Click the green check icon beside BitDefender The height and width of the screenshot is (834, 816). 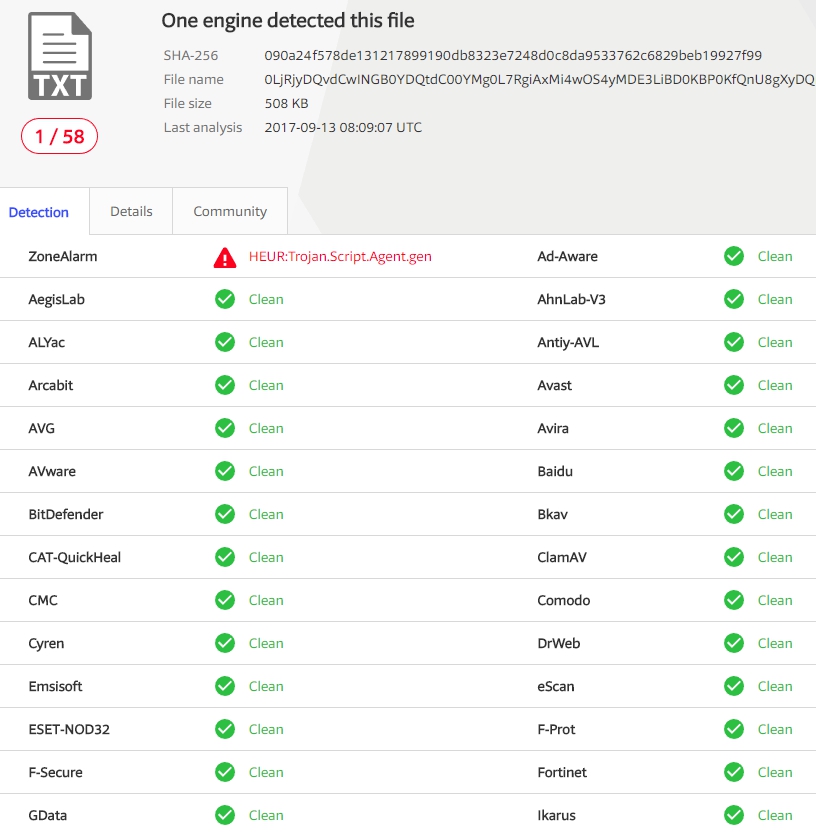225,514
